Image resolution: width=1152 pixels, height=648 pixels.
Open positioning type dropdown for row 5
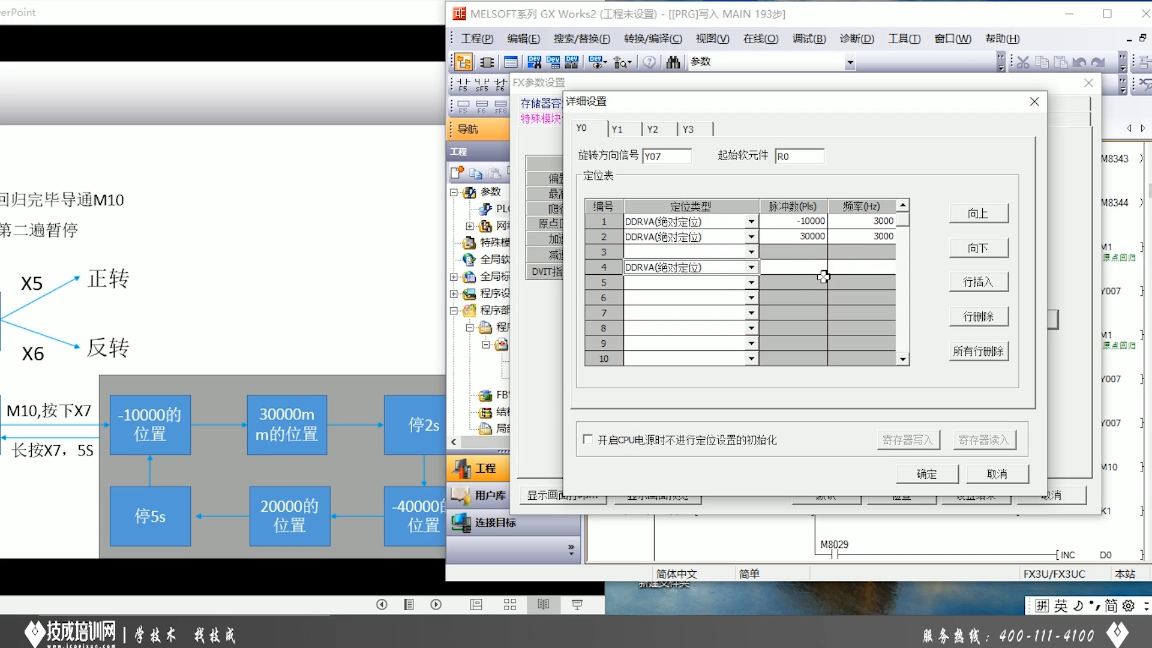(x=751, y=283)
